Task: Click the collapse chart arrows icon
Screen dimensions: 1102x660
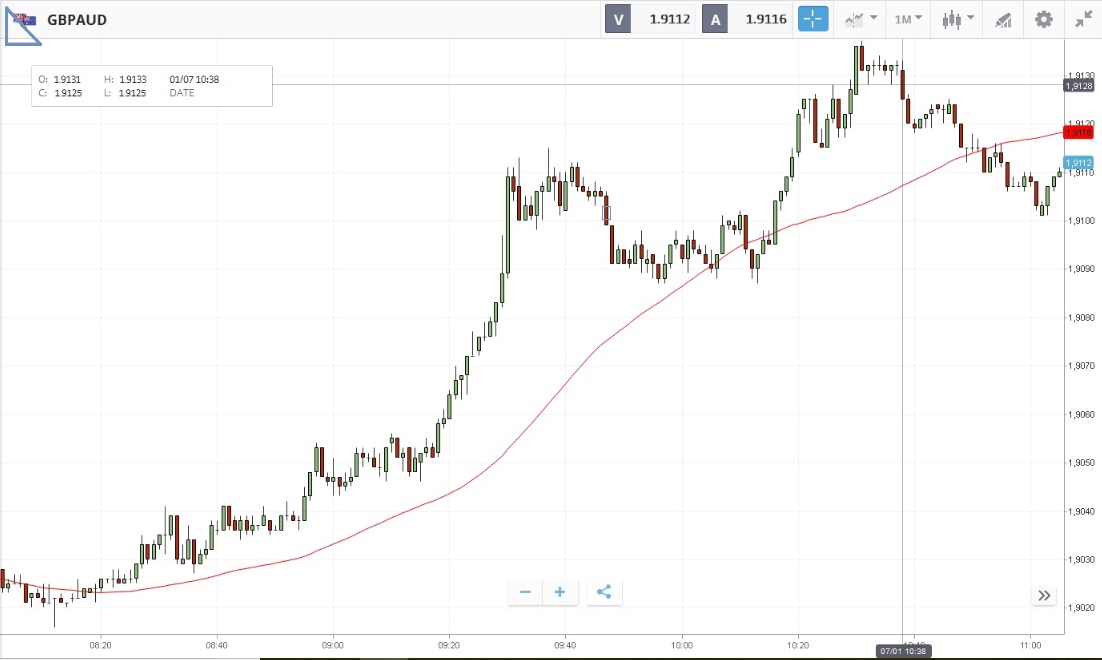Action: pyautogui.click(x=1084, y=19)
